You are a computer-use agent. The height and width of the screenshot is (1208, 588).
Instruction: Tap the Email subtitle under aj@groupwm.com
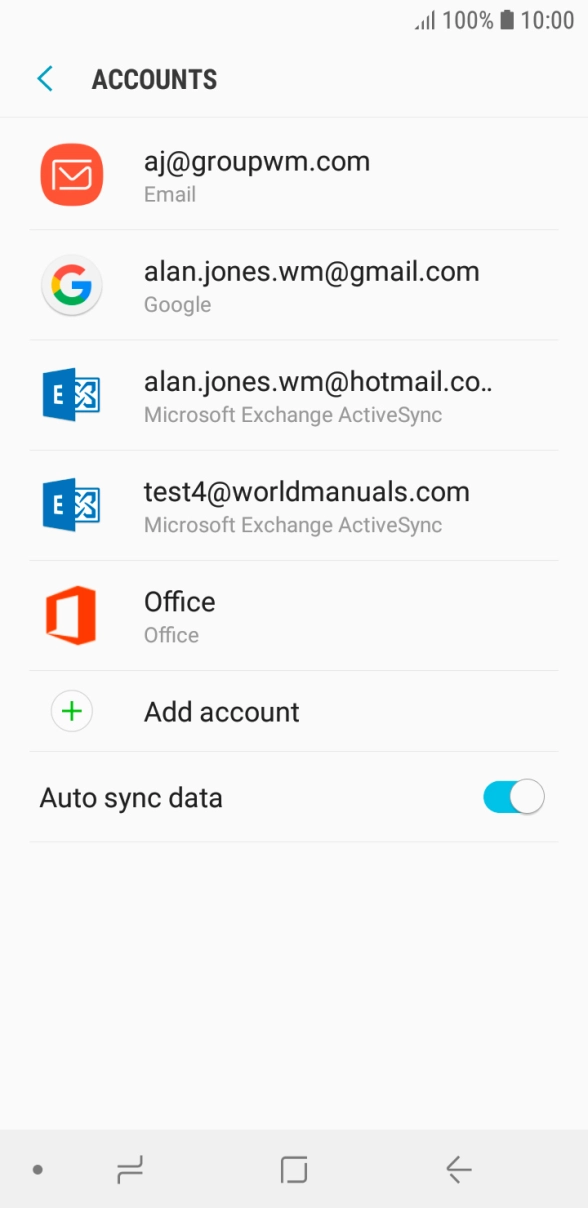pos(170,194)
